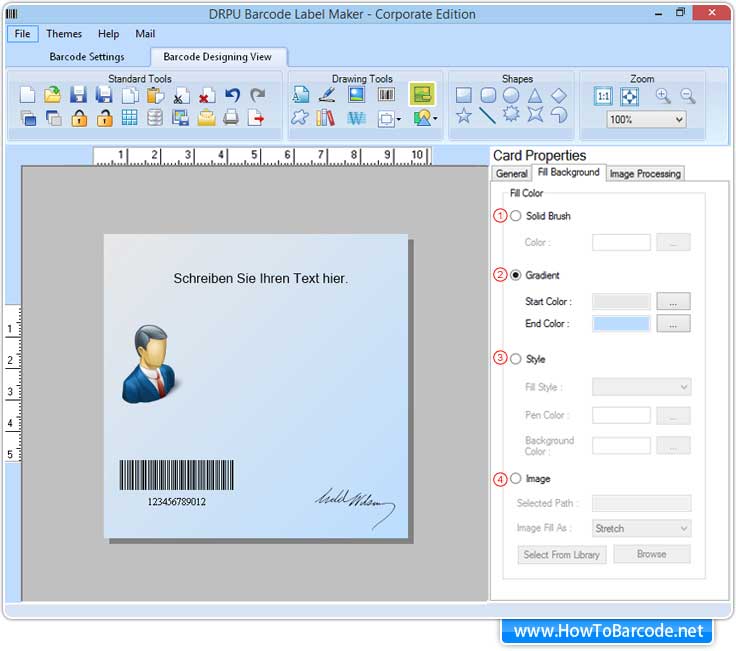Screen dimensions: 736x651
Task: Open the Help menu
Action: pos(108,34)
